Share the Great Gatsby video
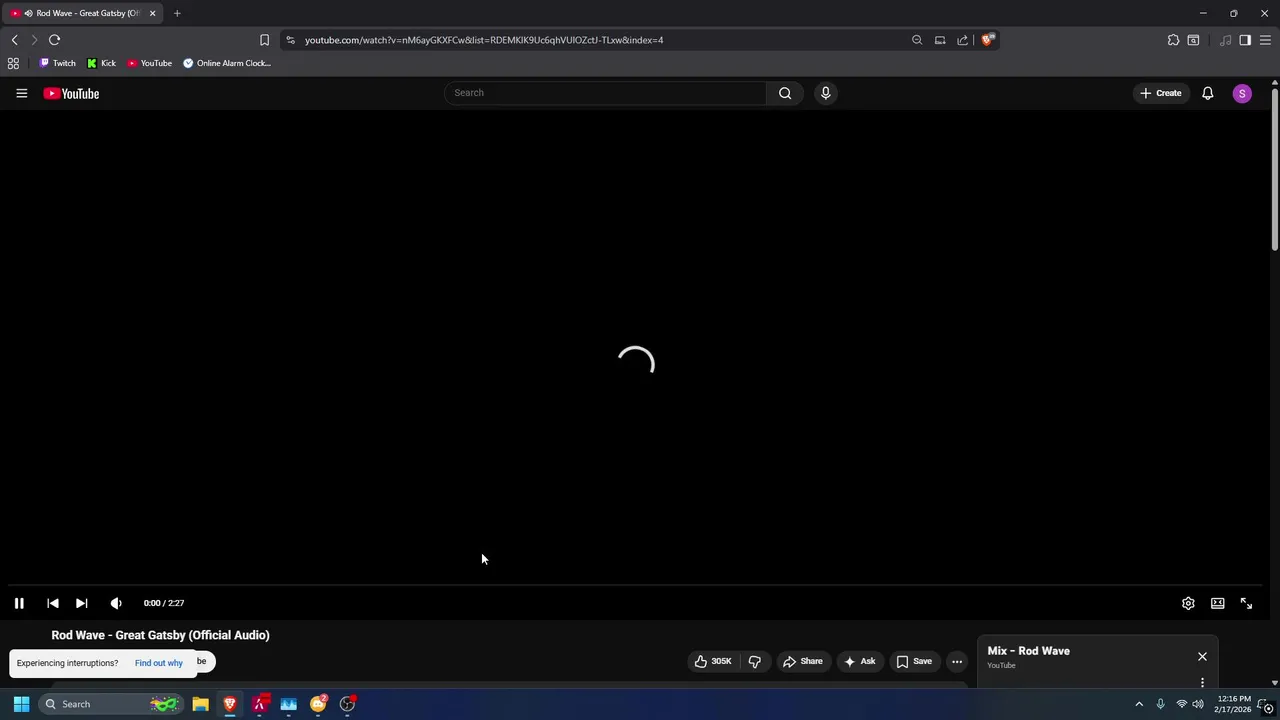Viewport: 1280px width, 720px height. pyautogui.click(x=802, y=661)
